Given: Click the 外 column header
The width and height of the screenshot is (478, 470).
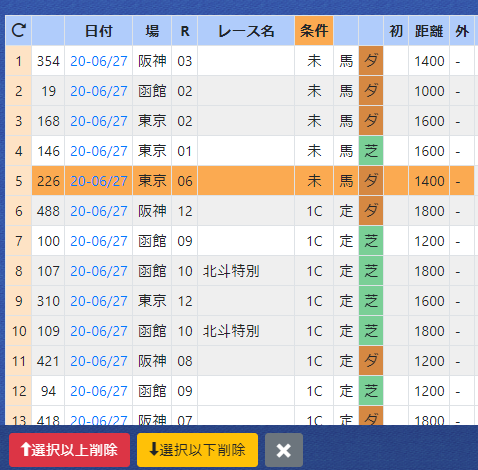Looking at the screenshot, I should (462, 30).
